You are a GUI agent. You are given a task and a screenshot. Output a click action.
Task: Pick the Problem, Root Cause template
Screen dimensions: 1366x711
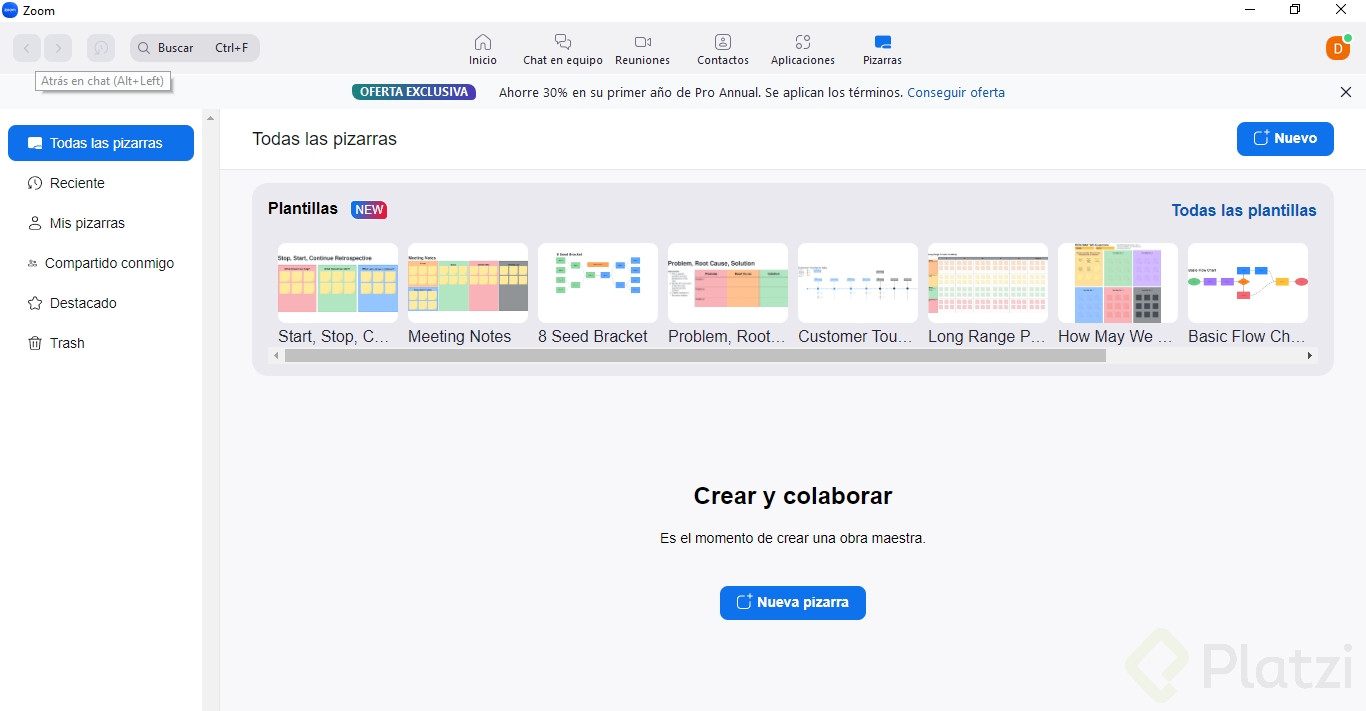pyautogui.click(x=728, y=294)
